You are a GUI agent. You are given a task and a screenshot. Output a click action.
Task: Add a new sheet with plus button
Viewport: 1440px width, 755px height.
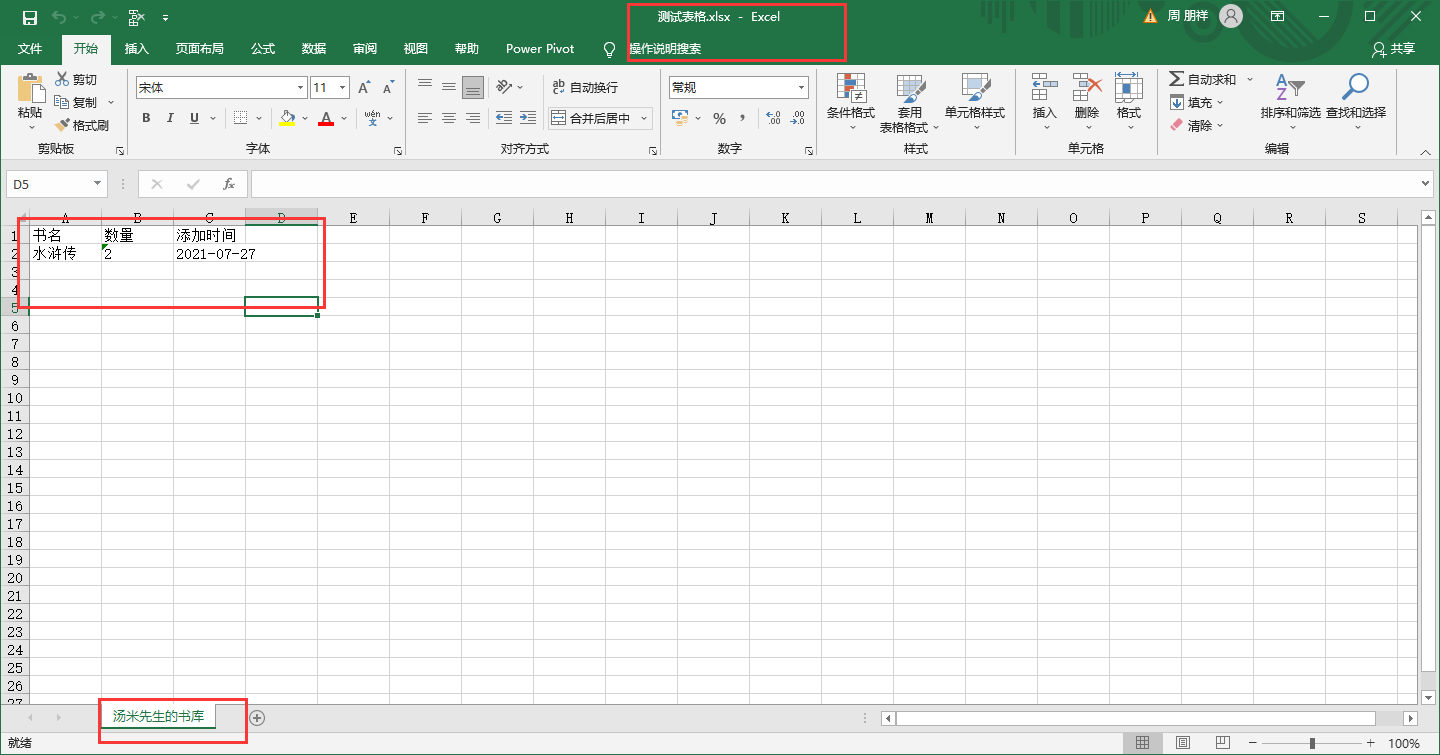coord(257,717)
